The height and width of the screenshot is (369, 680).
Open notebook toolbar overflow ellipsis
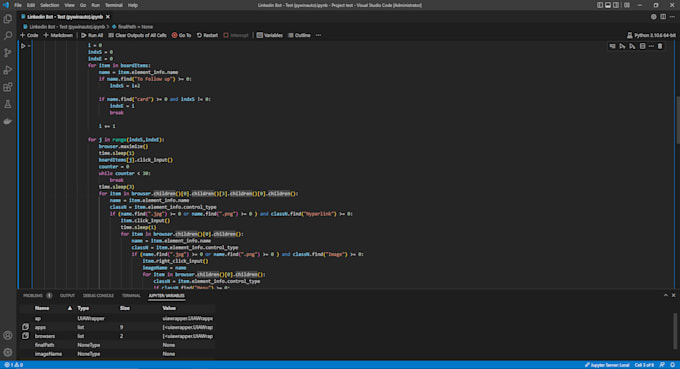click(x=319, y=35)
